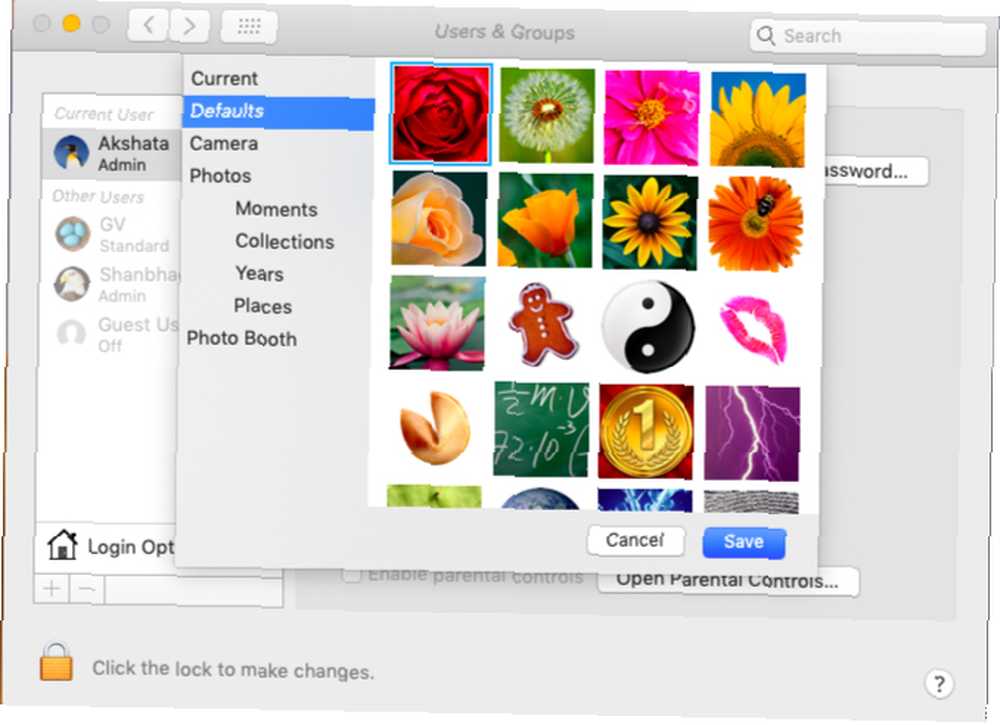Select the Earth globe picture
This screenshot has width=1000, height=725.
(x=540, y=498)
